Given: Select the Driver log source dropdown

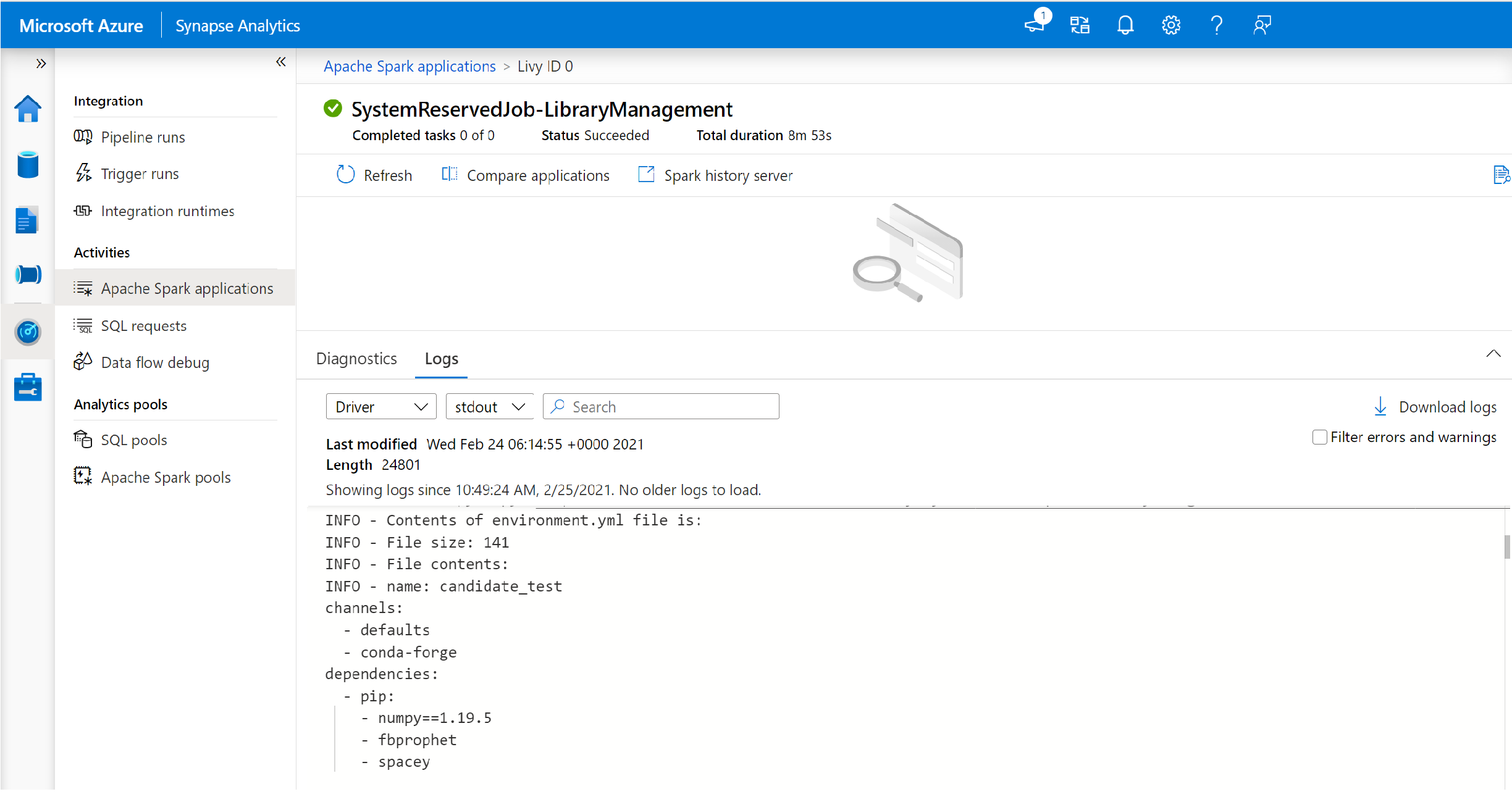Looking at the screenshot, I should pyautogui.click(x=380, y=406).
